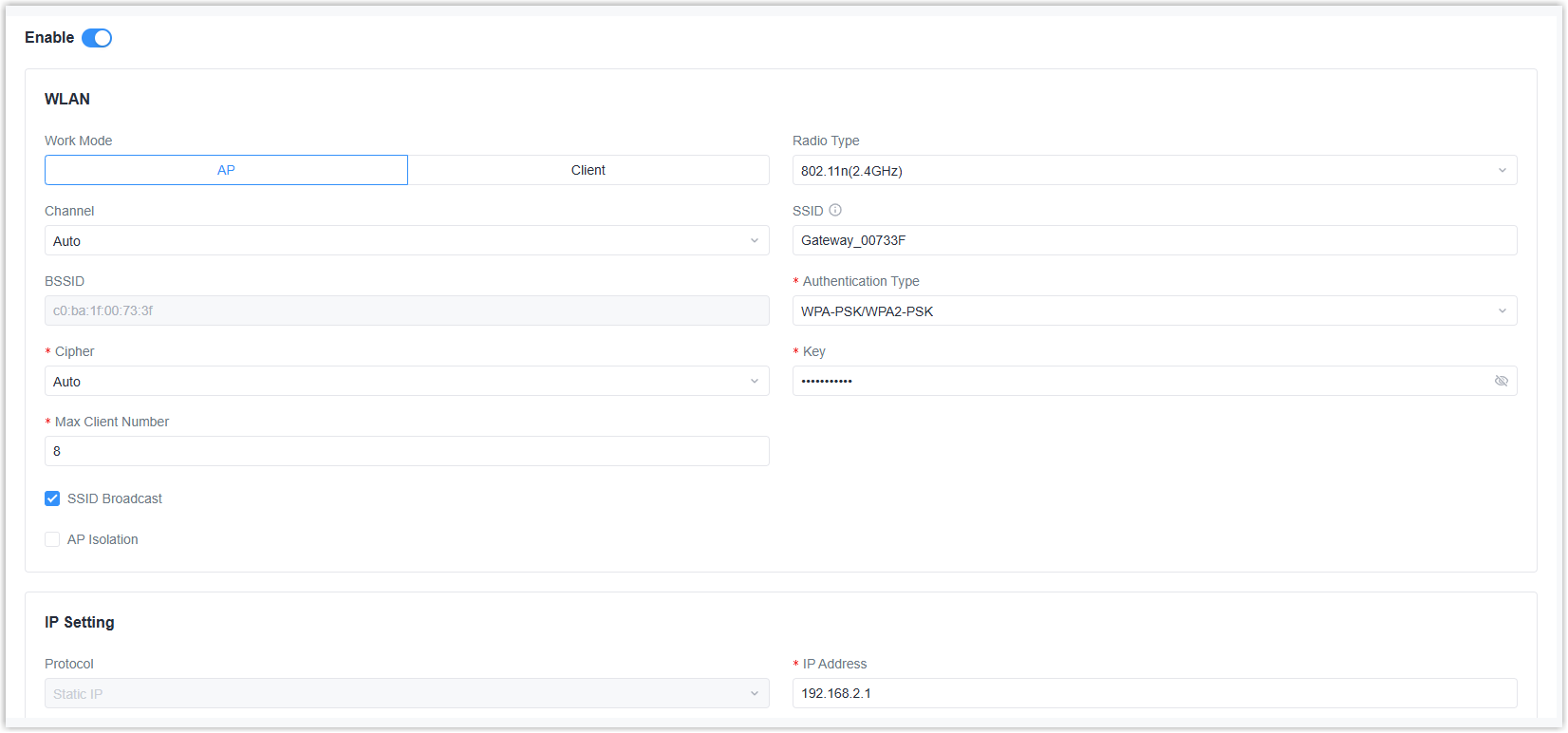
Task: Click the greyed-out BSSID field
Action: click(x=406, y=311)
